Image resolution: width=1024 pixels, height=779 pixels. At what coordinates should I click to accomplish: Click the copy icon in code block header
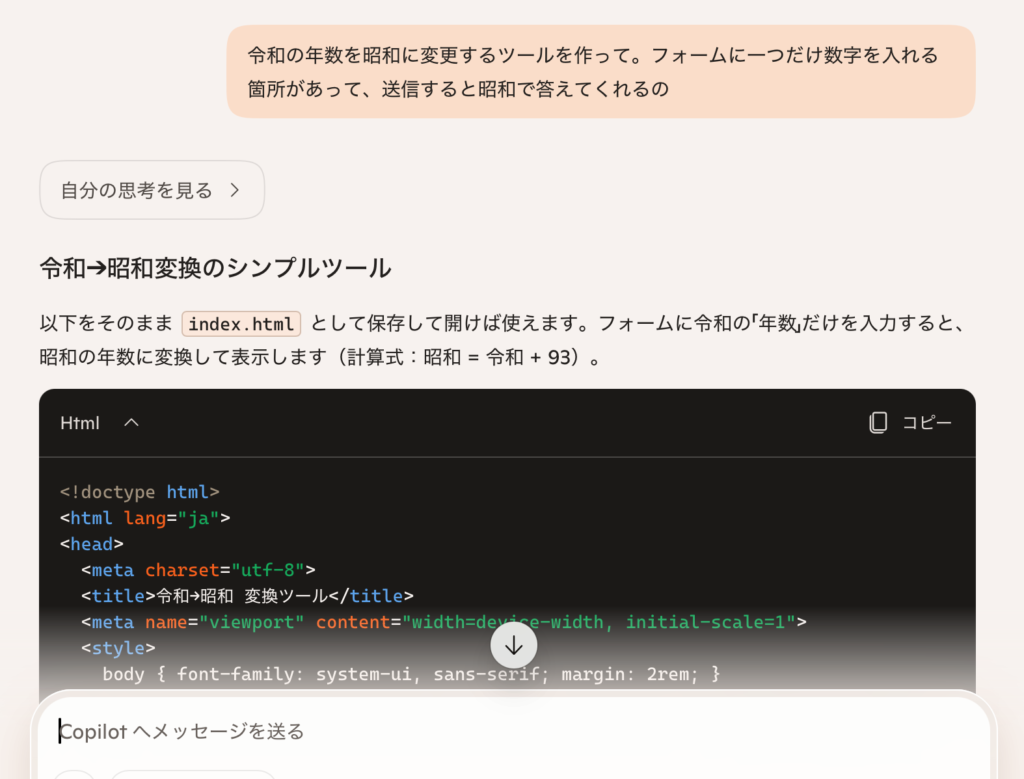coord(878,423)
